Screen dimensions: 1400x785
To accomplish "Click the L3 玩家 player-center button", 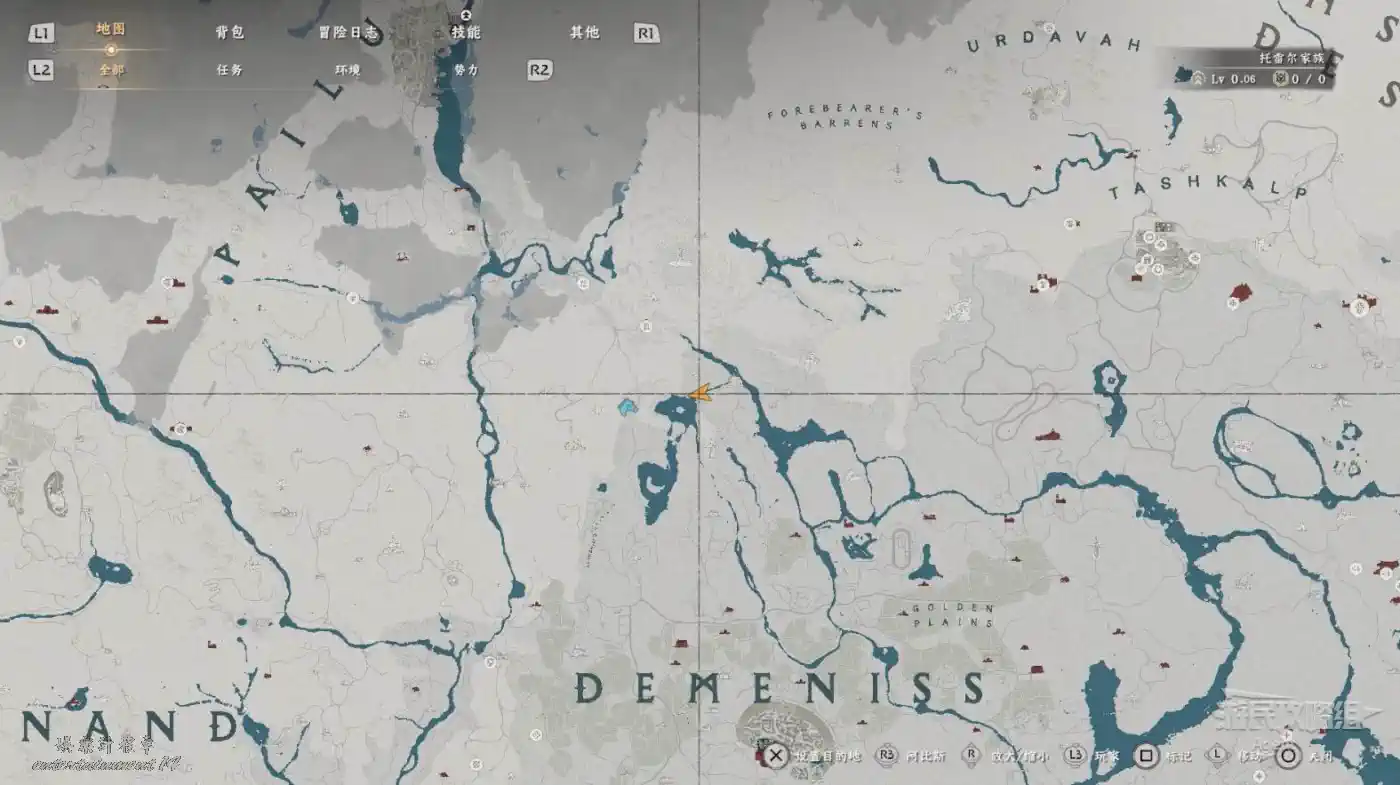I will click(1076, 756).
